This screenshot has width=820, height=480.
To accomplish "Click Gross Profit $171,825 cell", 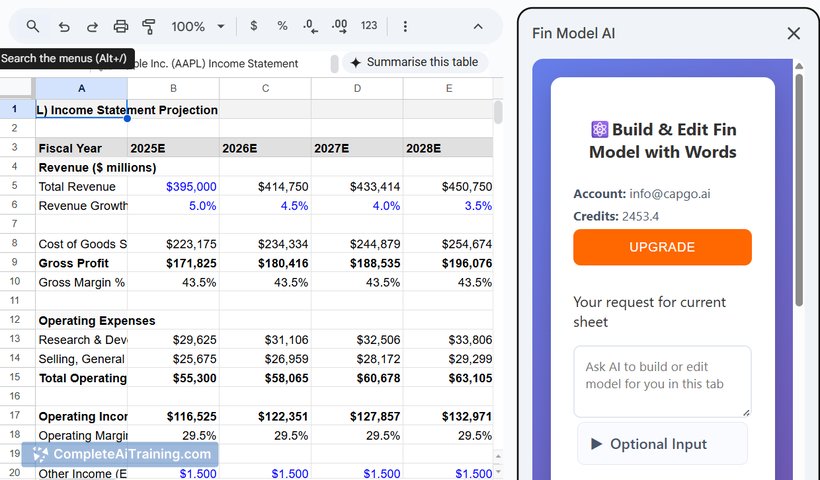I will coord(173,263).
